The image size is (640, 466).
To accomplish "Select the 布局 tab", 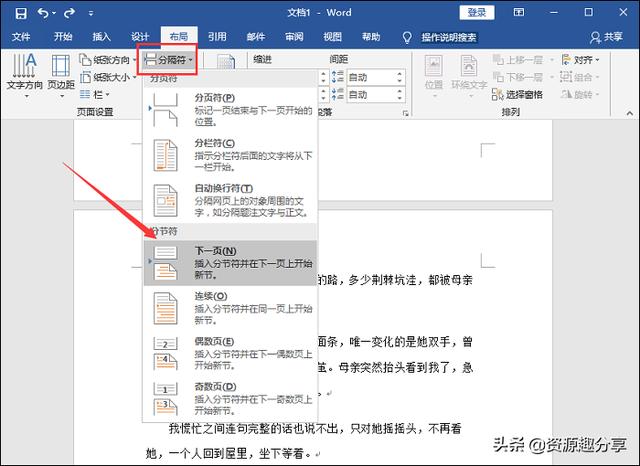I will click(179, 37).
